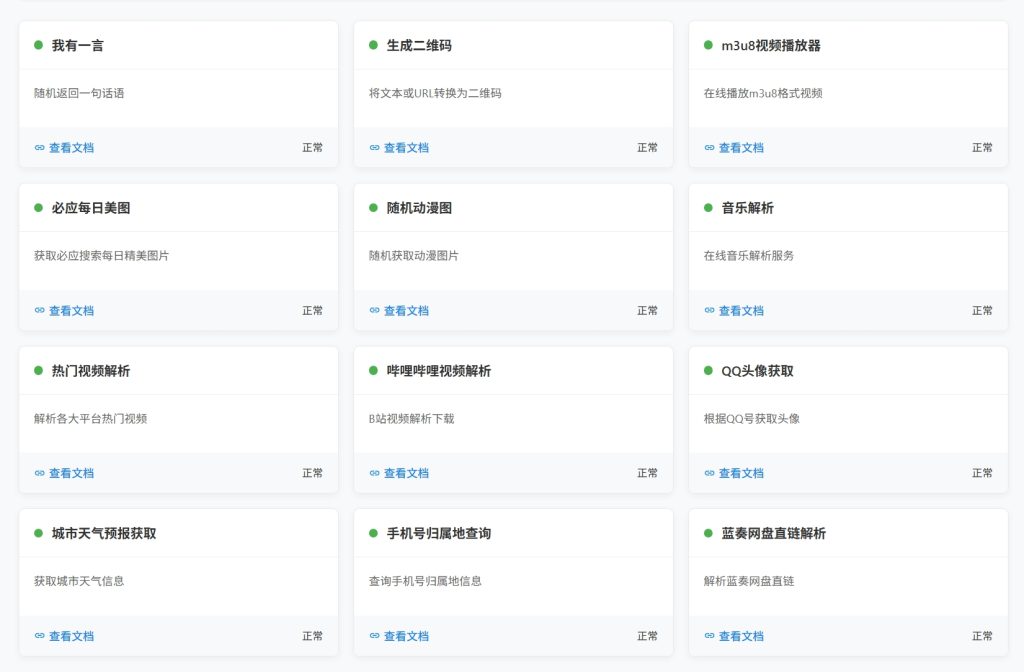
Task: Click the 生成二维码 card title
Action: point(419,46)
